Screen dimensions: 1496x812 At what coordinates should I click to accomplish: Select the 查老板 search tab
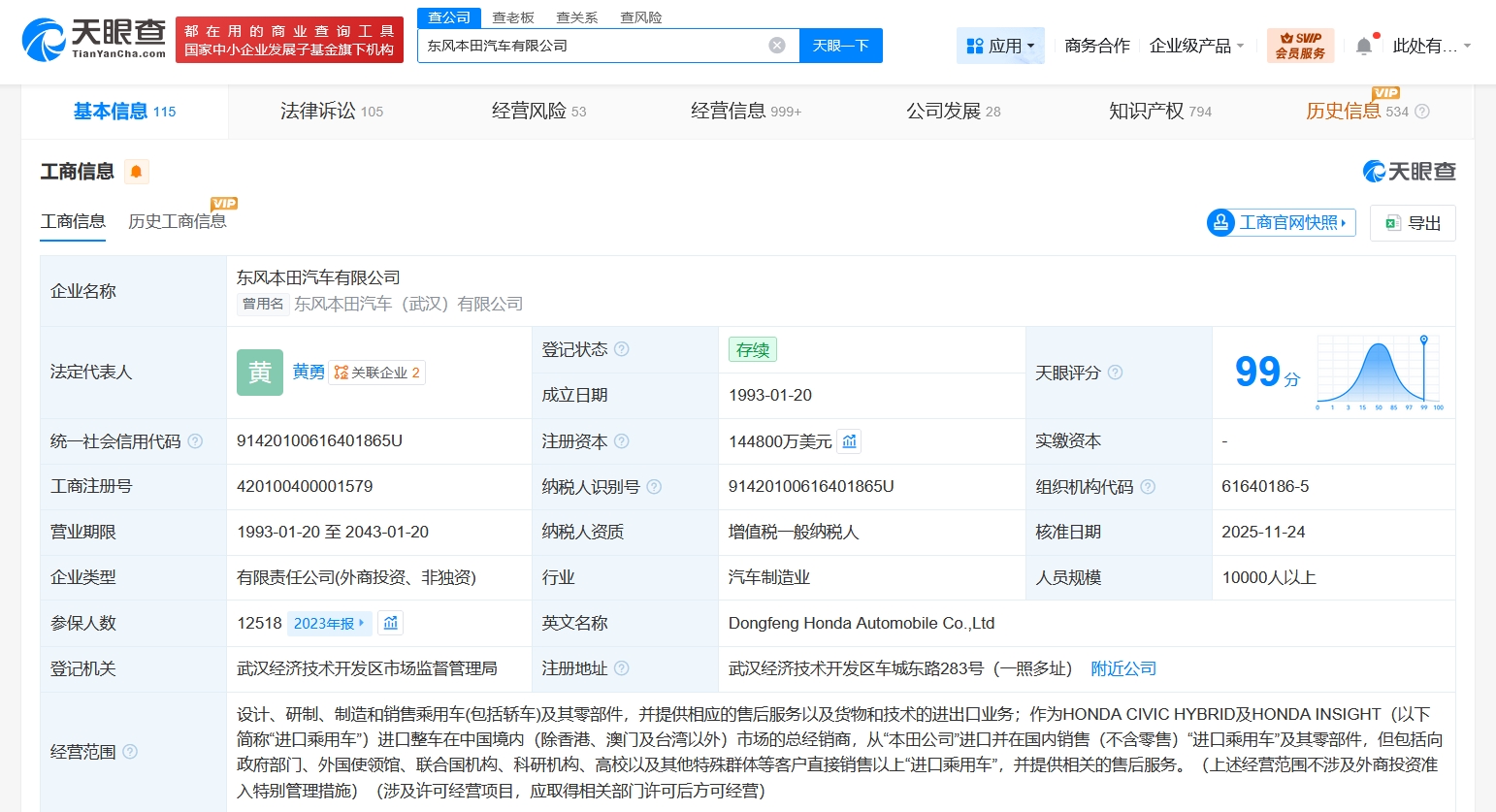click(513, 17)
